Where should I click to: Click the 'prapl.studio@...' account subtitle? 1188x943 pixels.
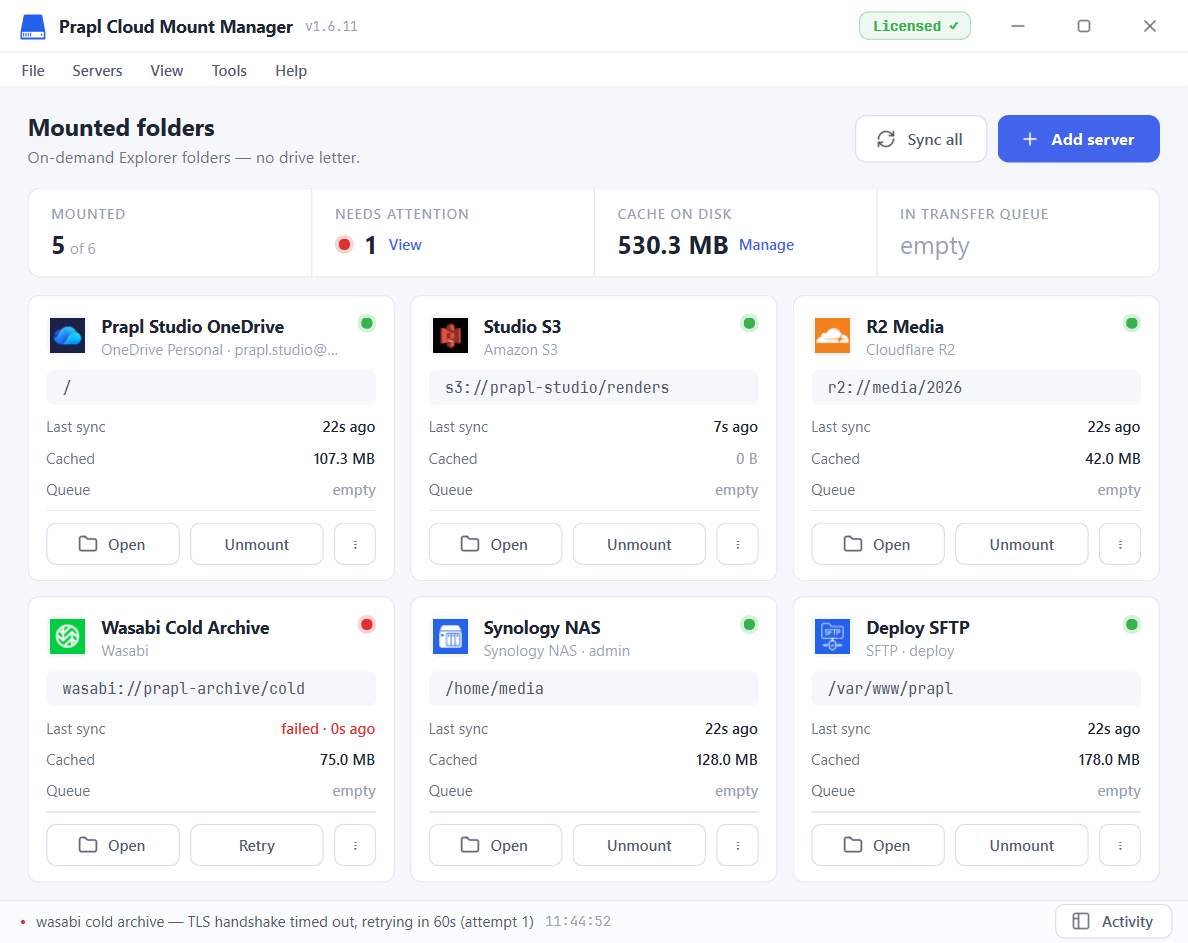click(x=286, y=350)
